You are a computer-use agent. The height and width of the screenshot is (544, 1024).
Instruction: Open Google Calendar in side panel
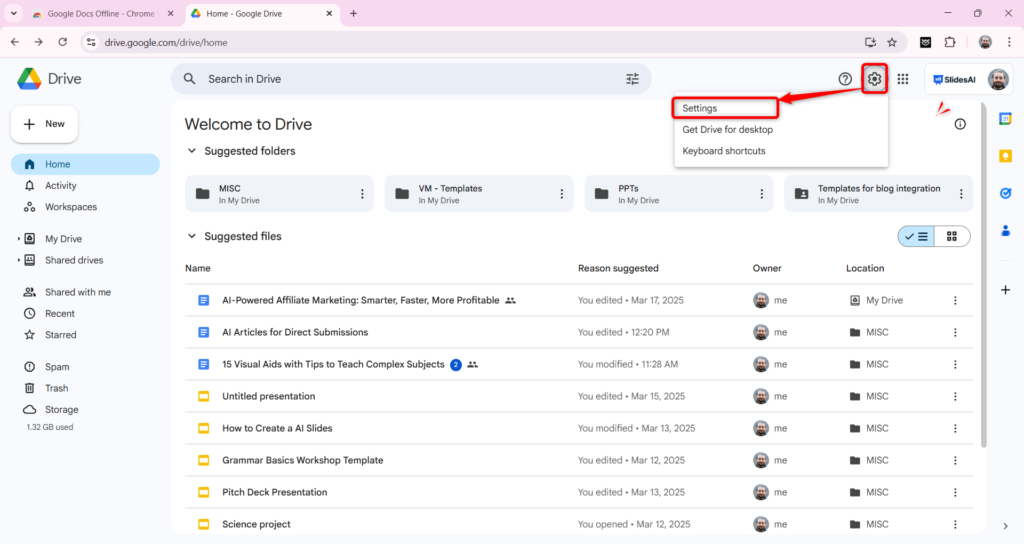[1005, 120]
